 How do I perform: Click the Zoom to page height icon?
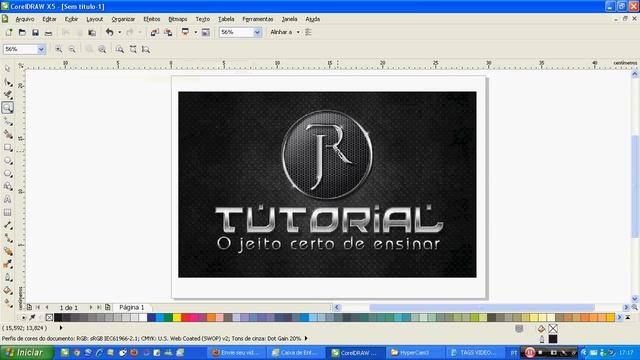coord(146,49)
